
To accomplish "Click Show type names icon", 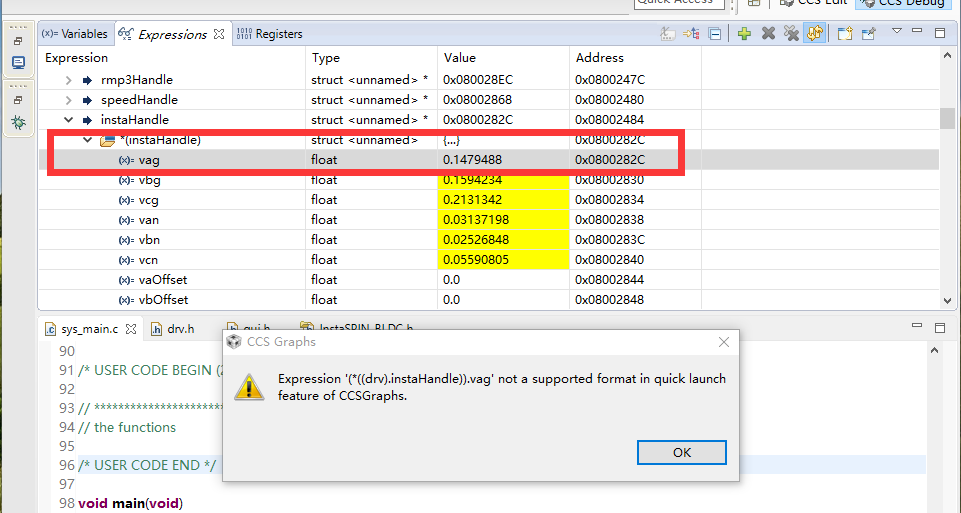I will click(x=667, y=34).
